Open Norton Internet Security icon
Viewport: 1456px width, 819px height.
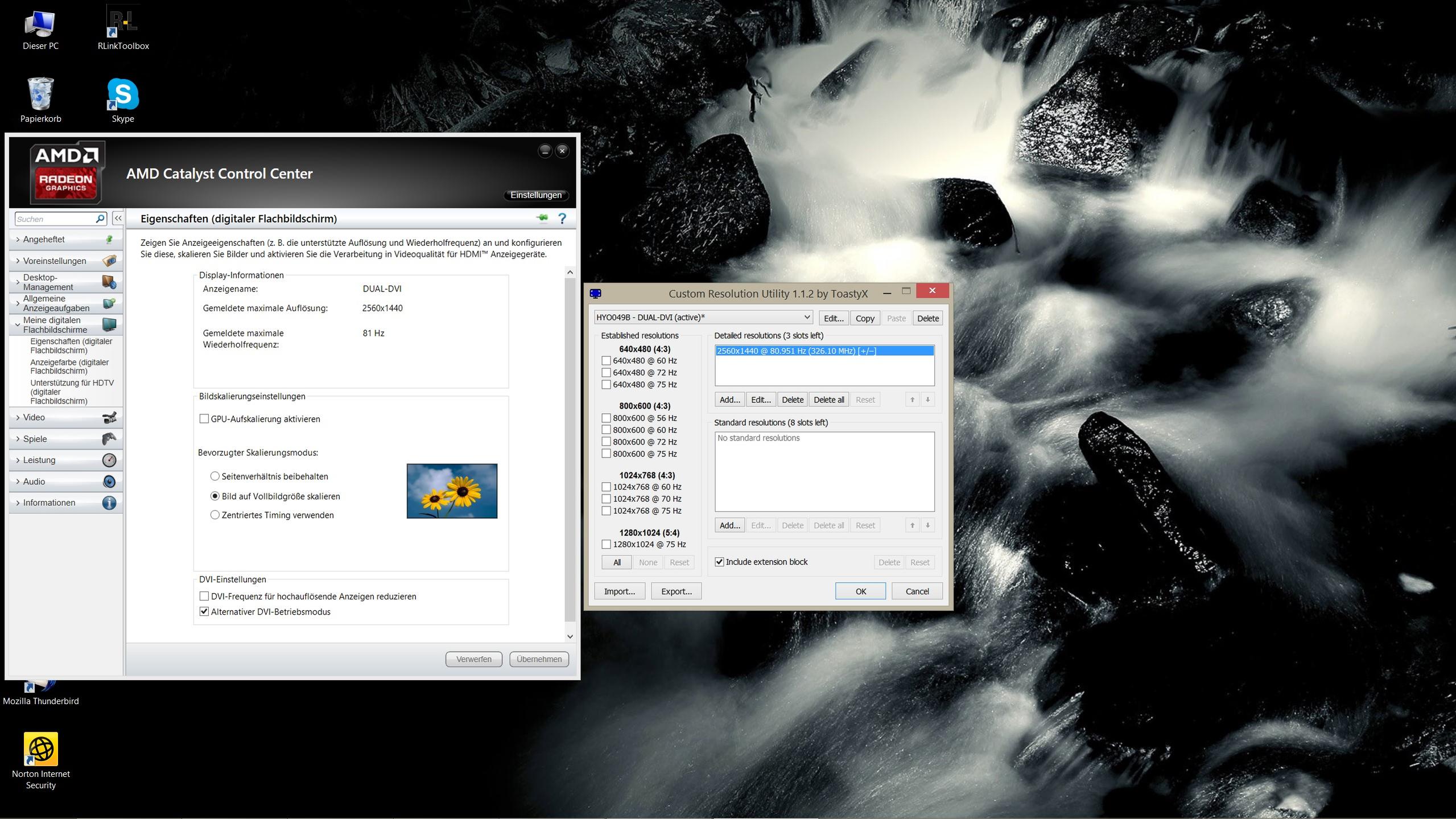click(40, 750)
